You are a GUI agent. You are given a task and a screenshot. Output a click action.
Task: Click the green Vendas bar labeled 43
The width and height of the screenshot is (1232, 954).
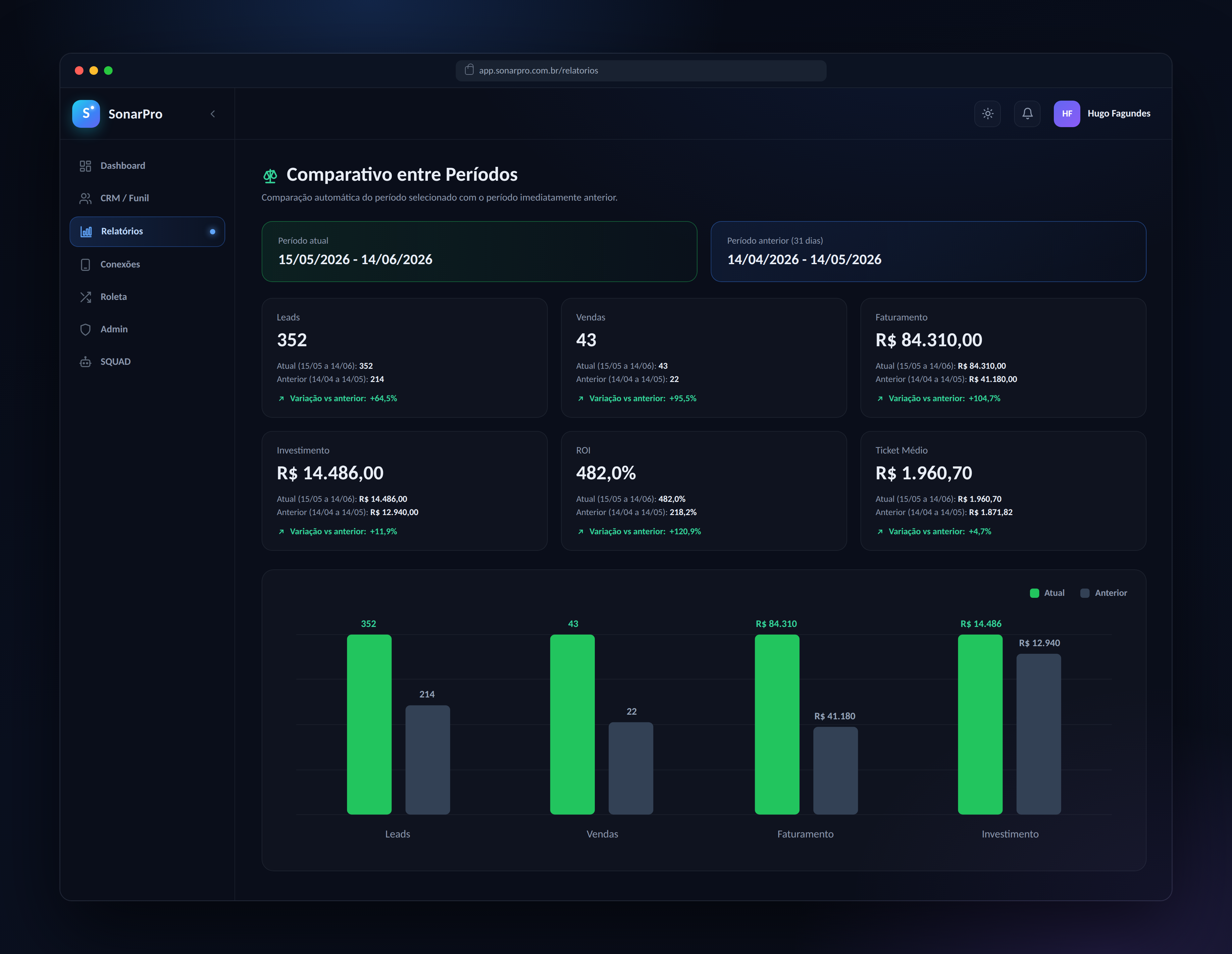click(572, 725)
